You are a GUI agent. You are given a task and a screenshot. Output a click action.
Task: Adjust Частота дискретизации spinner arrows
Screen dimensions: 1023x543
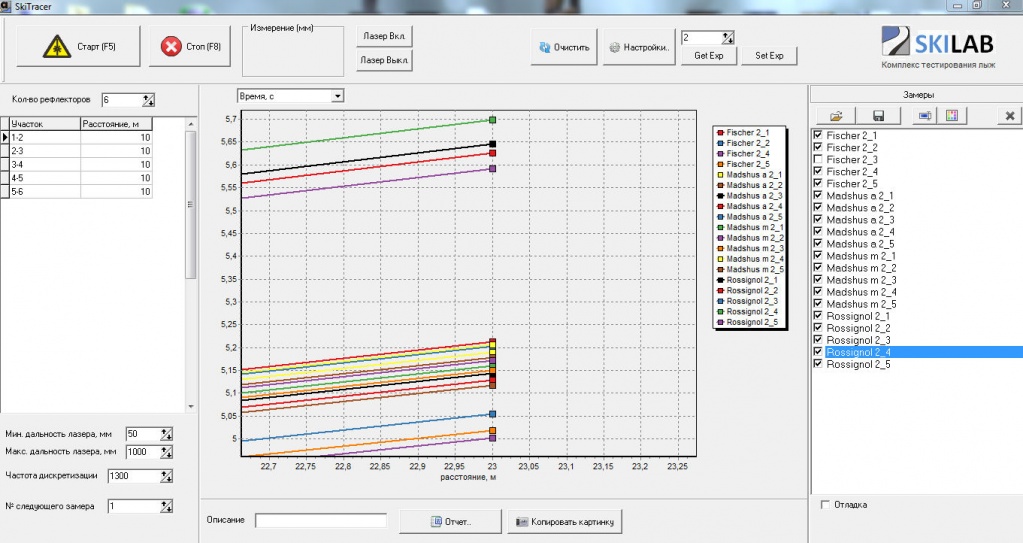point(166,476)
